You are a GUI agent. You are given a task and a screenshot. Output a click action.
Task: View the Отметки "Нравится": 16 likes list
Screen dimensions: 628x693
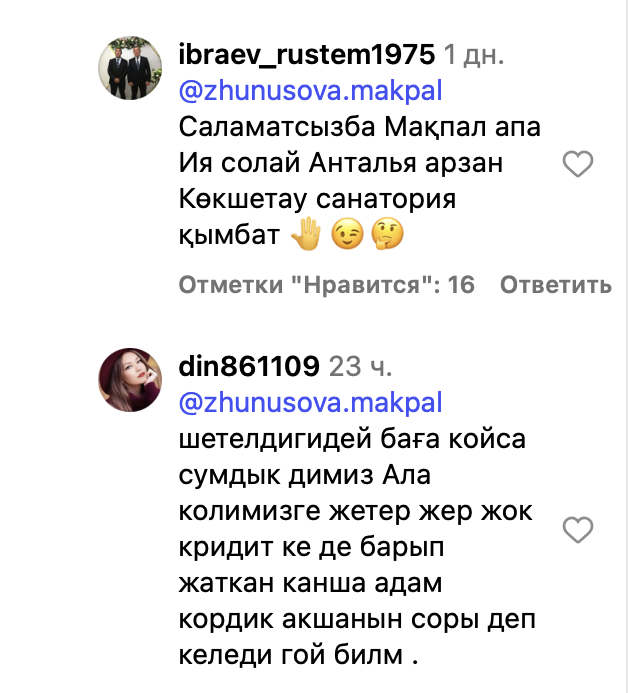327,285
